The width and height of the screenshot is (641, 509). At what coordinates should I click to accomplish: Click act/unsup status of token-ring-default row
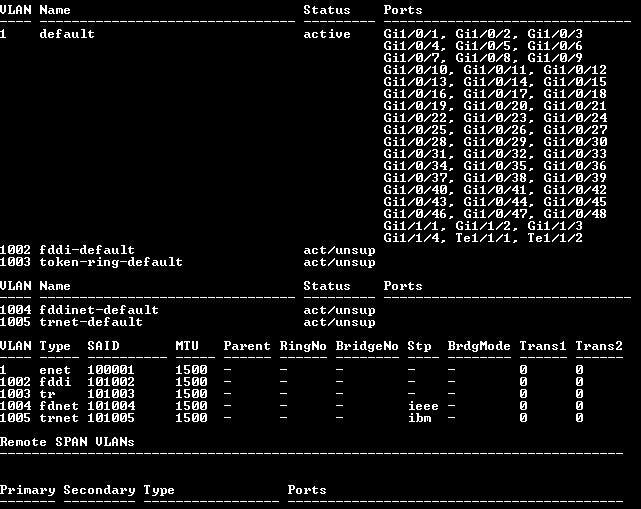339,262
